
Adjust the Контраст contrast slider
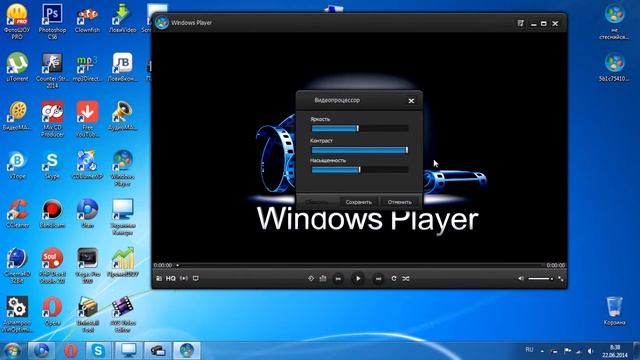360,150
